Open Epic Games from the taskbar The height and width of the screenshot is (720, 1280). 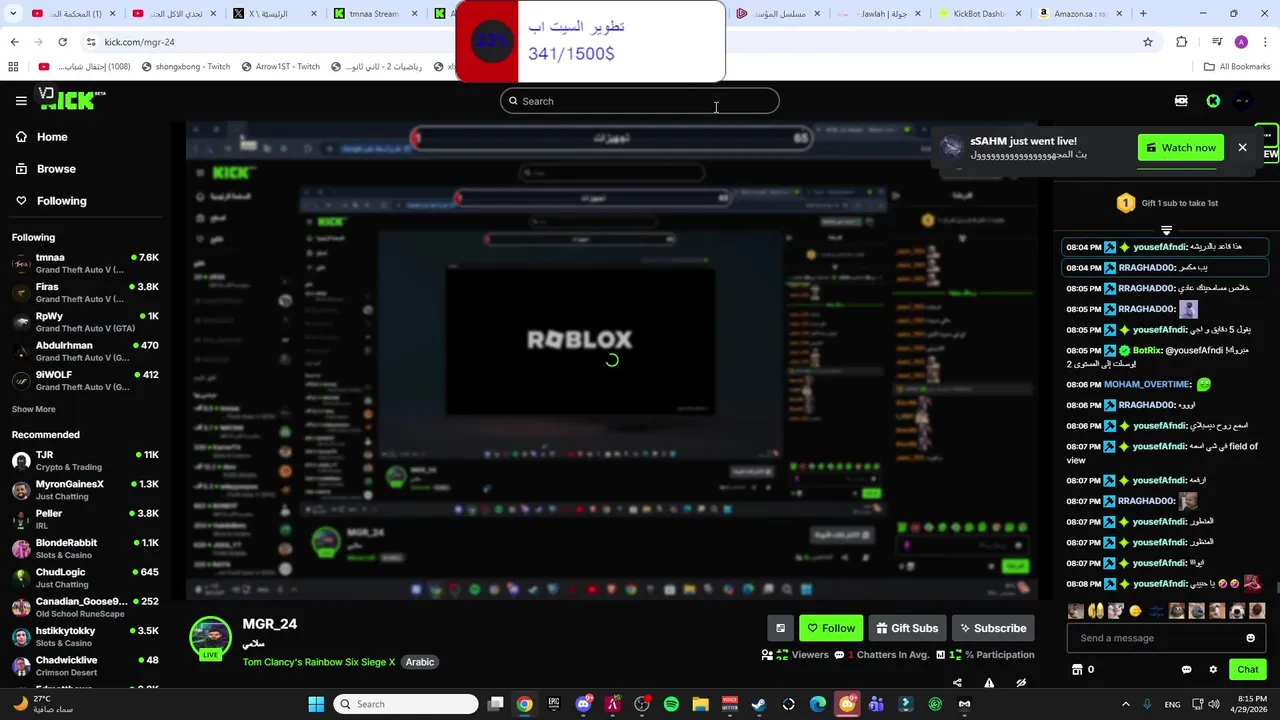click(x=553, y=704)
